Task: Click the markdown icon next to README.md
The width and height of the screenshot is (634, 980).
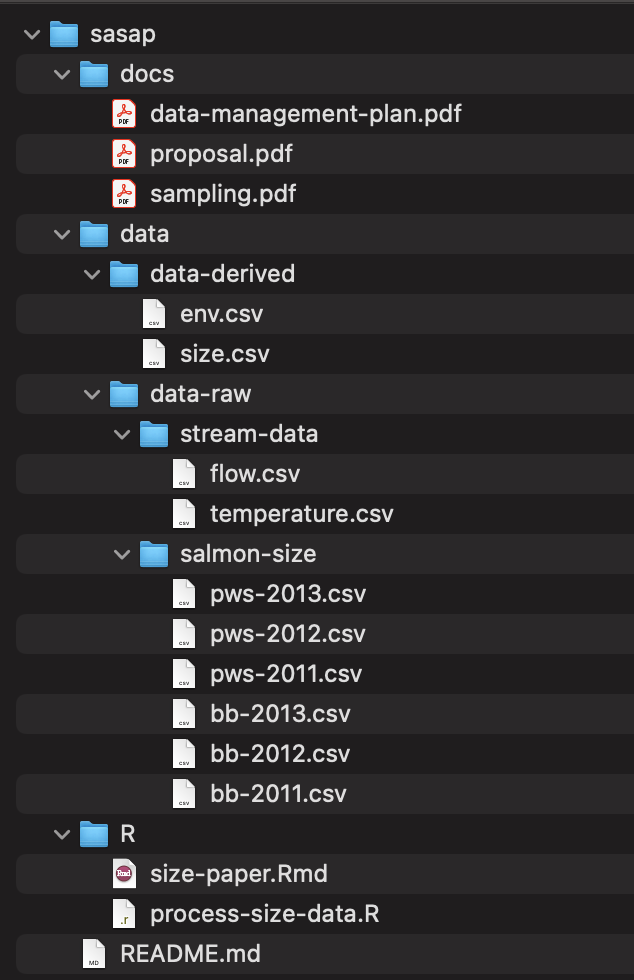Action: (x=94, y=954)
